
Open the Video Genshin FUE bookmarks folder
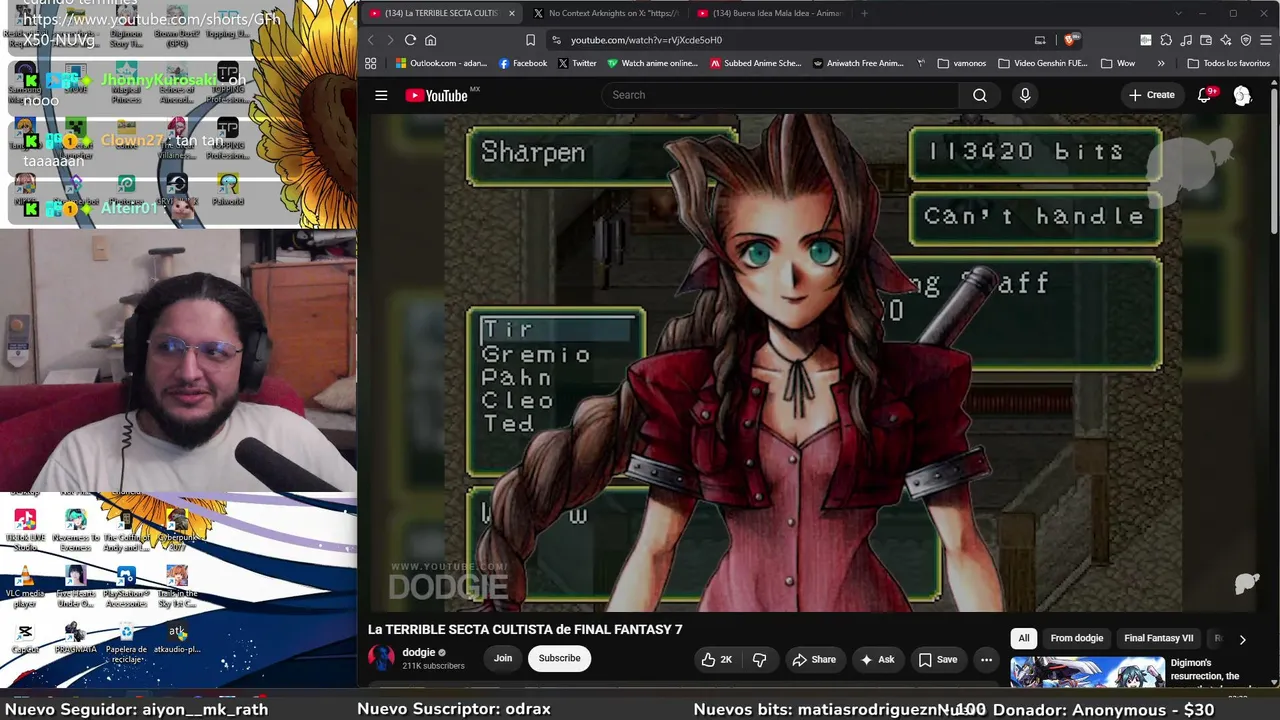pos(1042,63)
